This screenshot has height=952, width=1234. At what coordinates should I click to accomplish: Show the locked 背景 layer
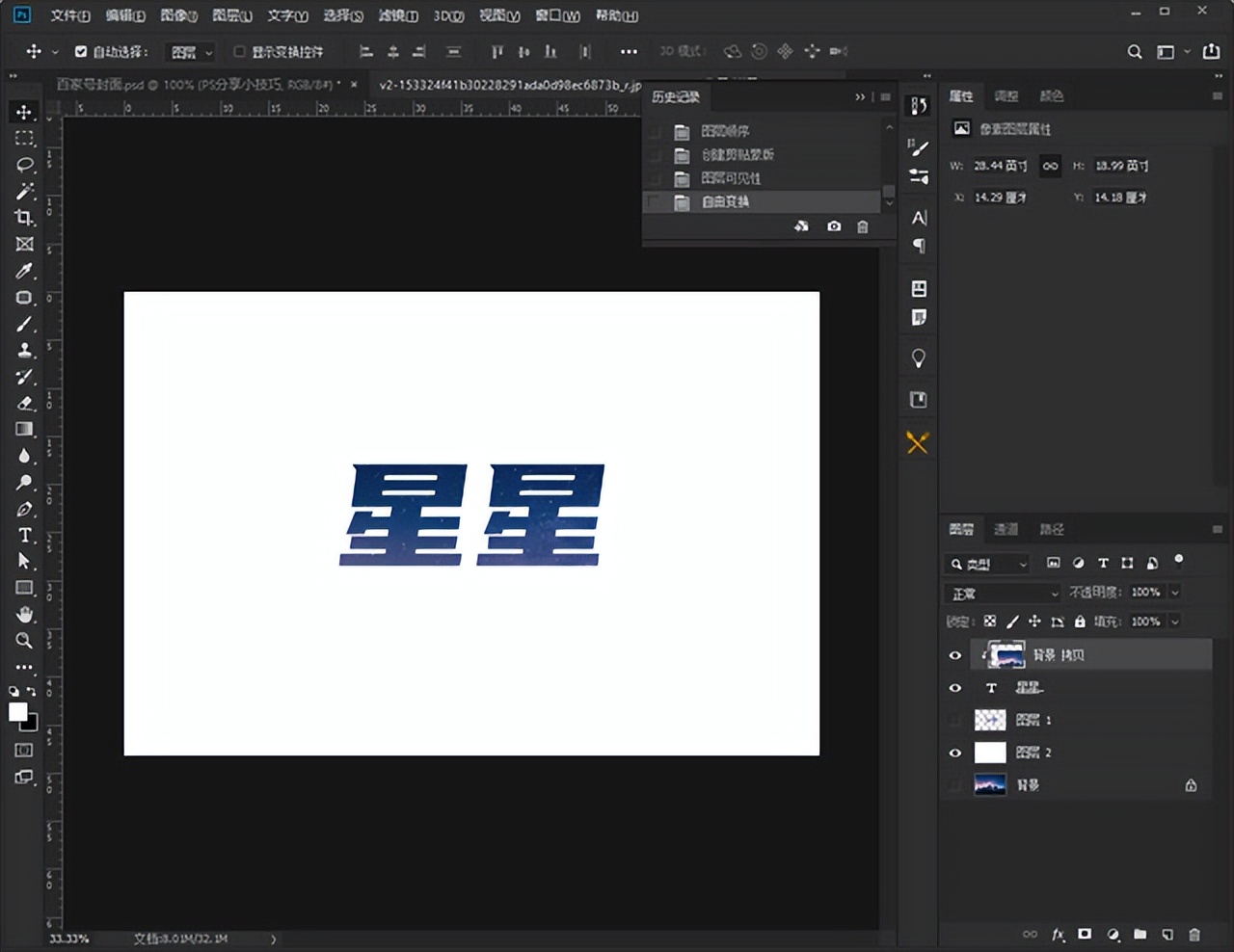(x=955, y=785)
